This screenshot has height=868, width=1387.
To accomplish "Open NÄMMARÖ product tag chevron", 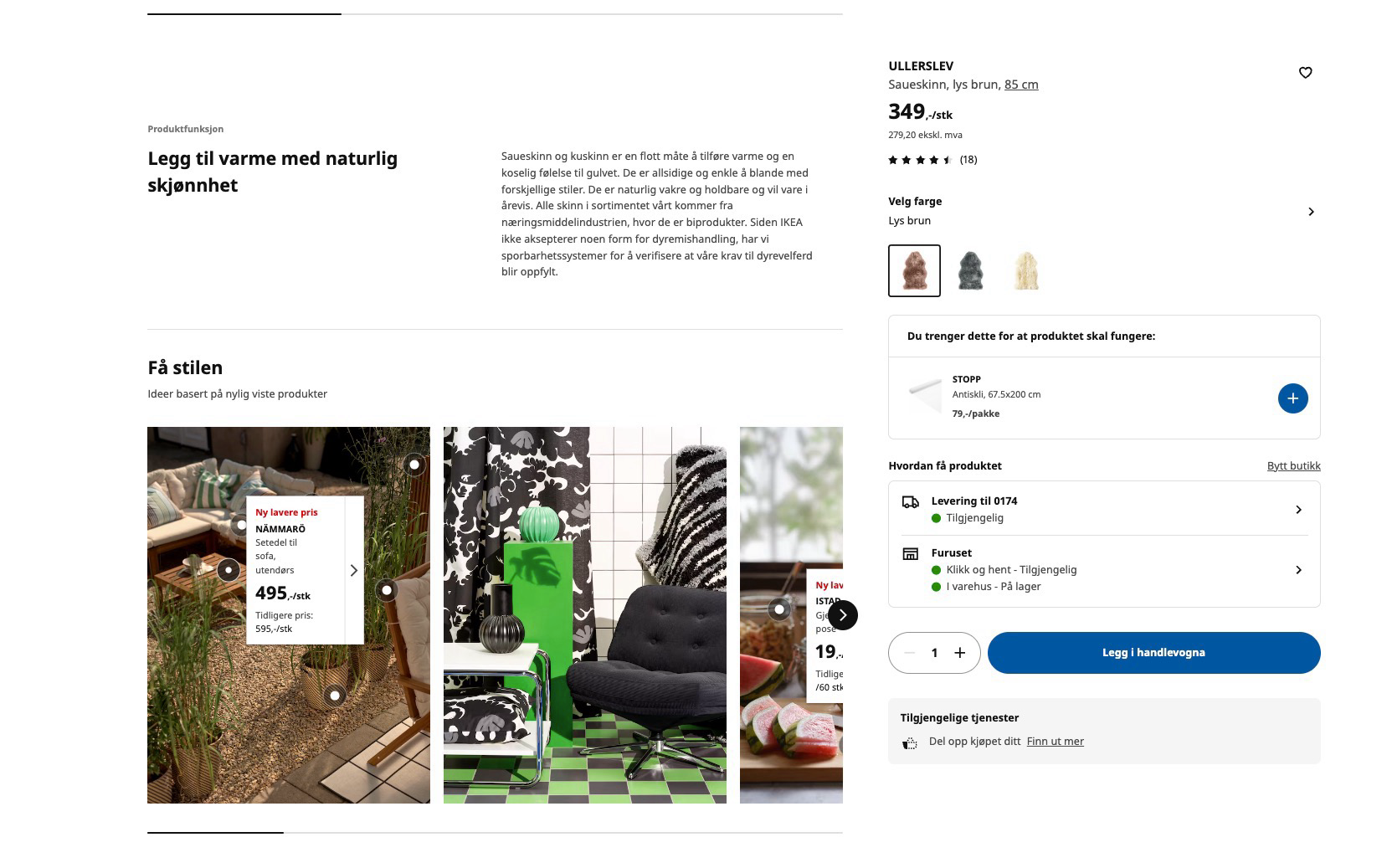I will (353, 570).
